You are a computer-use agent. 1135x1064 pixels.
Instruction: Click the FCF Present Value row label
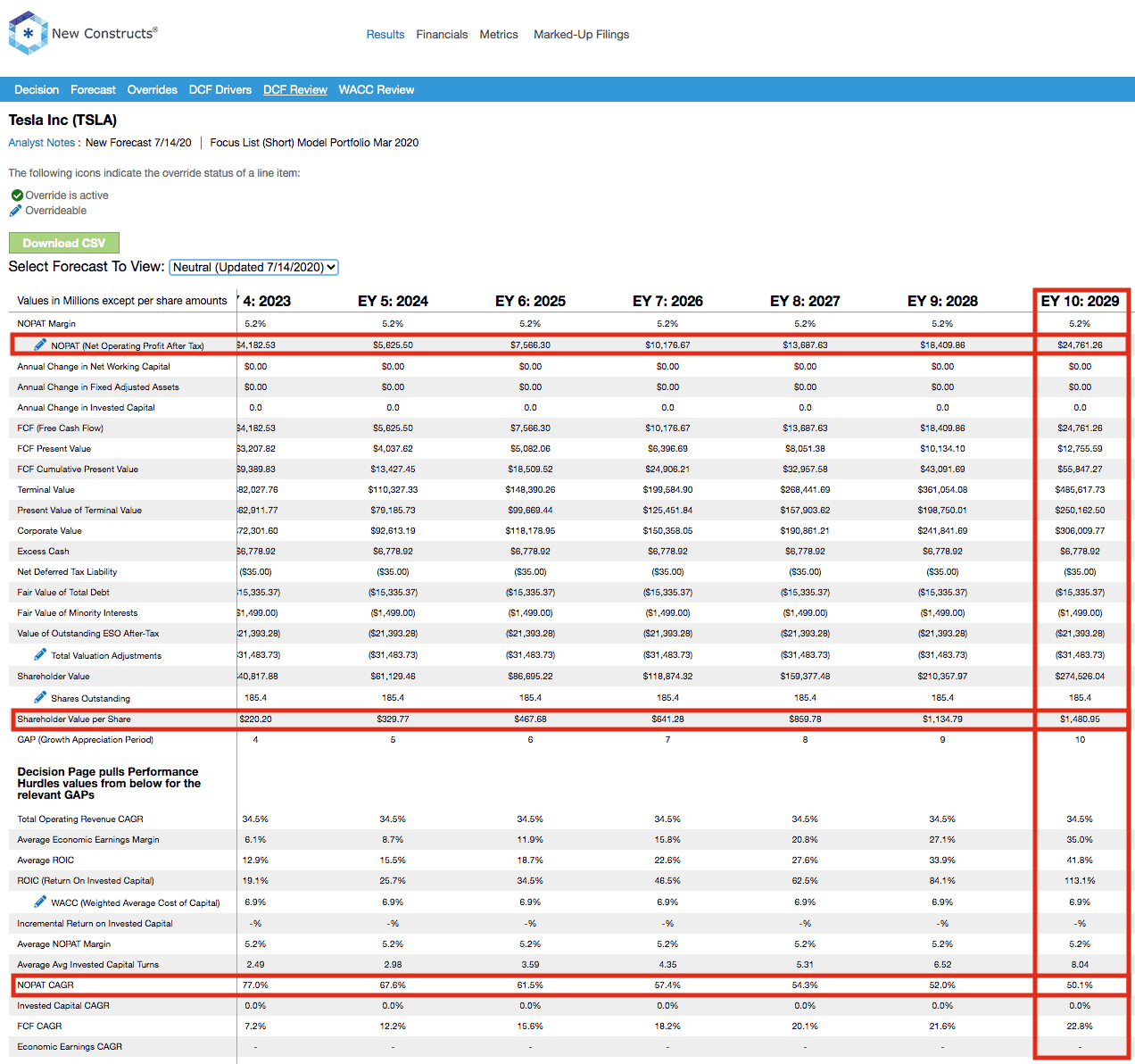coord(54,448)
